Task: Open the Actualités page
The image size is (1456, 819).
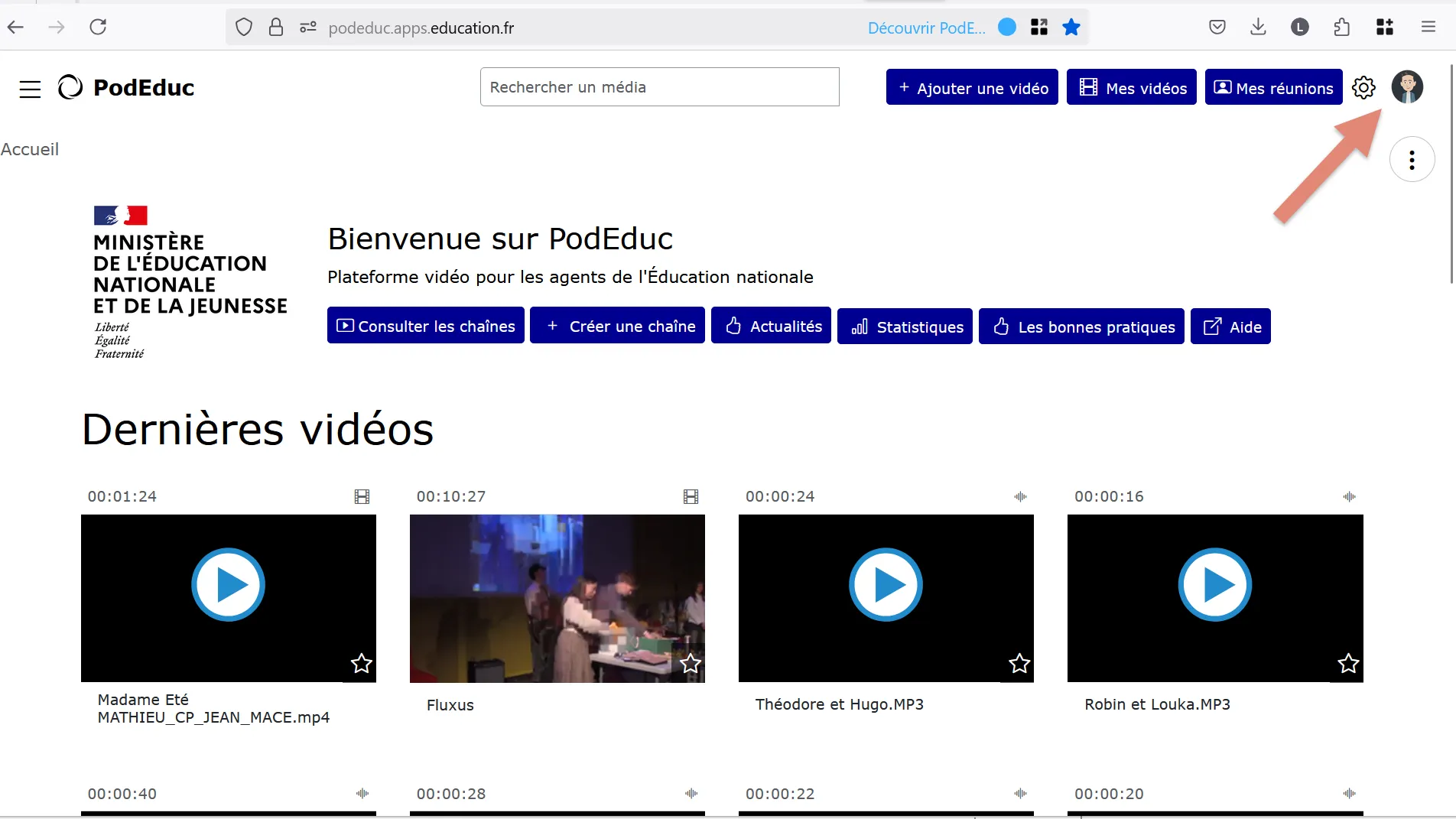Action: coord(772,327)
